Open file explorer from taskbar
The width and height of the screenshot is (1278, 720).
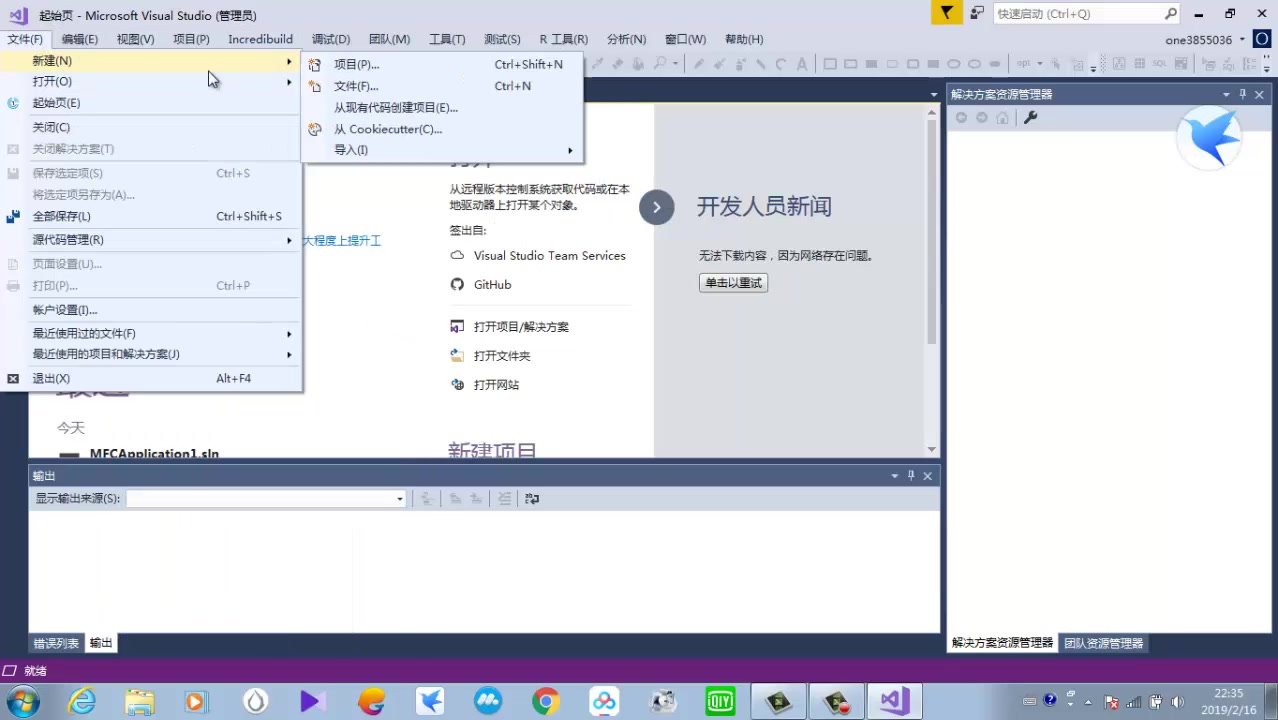(x=139, y=701)
